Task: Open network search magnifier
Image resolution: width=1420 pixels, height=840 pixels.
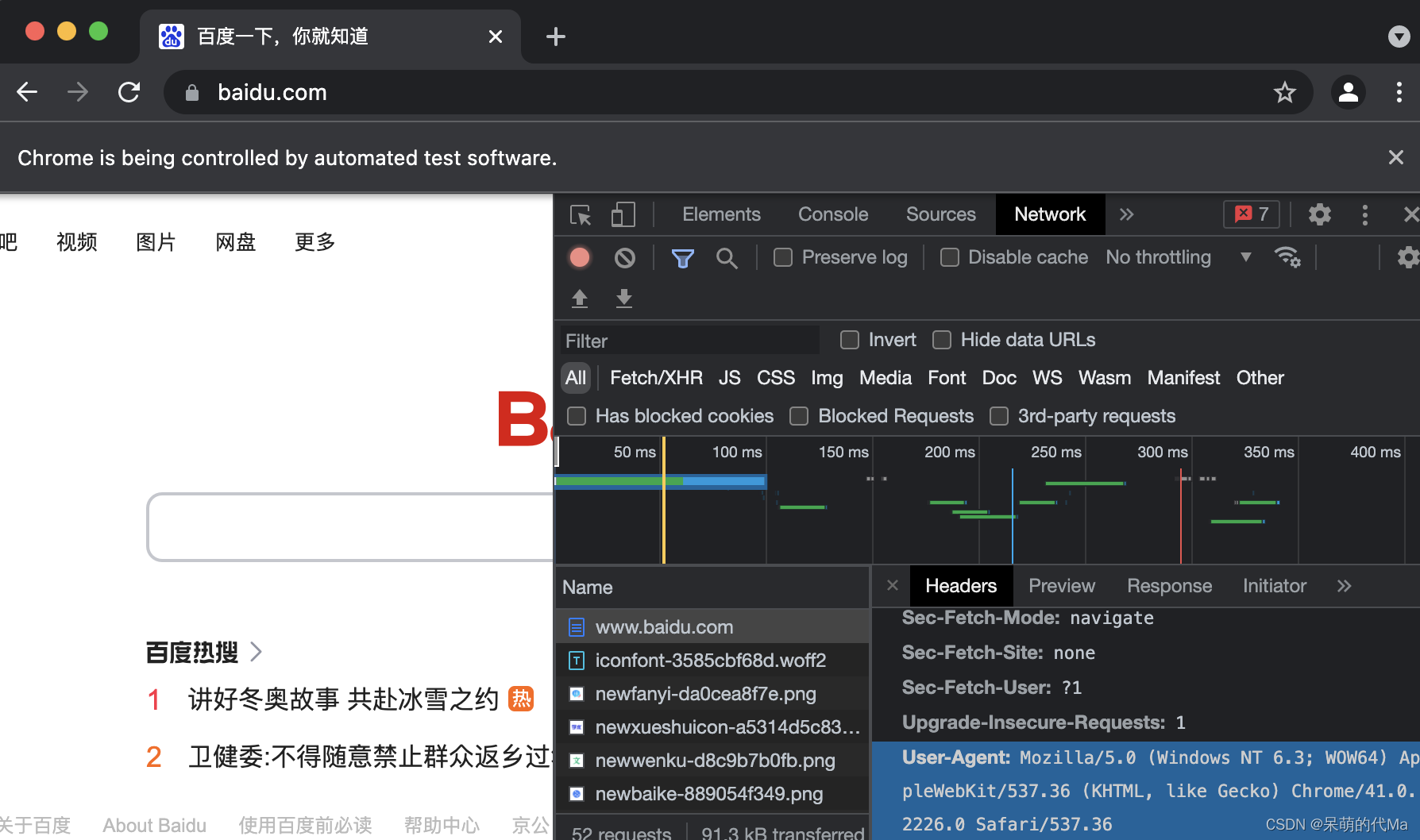Action: [x=726, y=258]
